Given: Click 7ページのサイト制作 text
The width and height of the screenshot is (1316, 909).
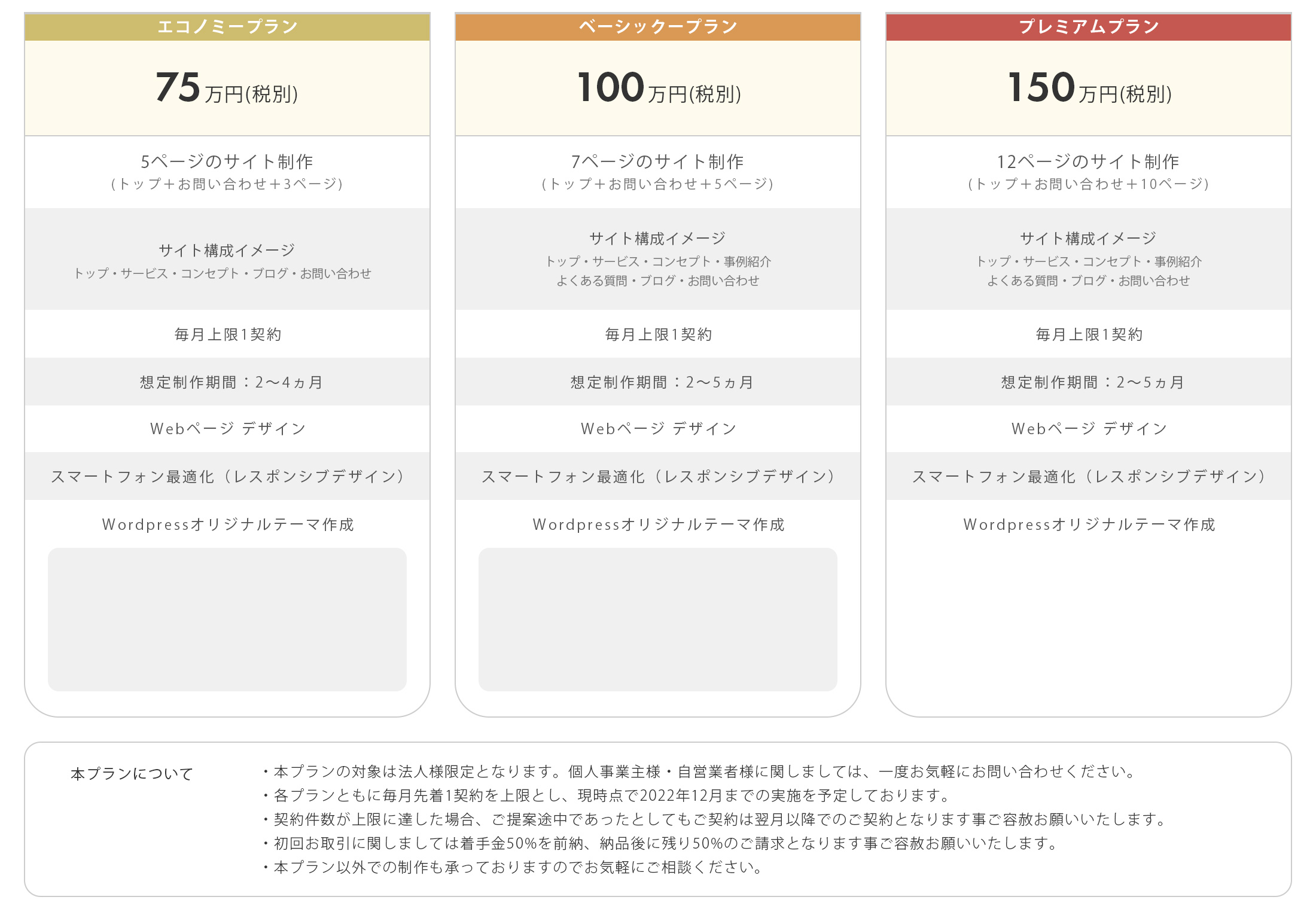Looking at the screenshot, I should coord(658,161).
